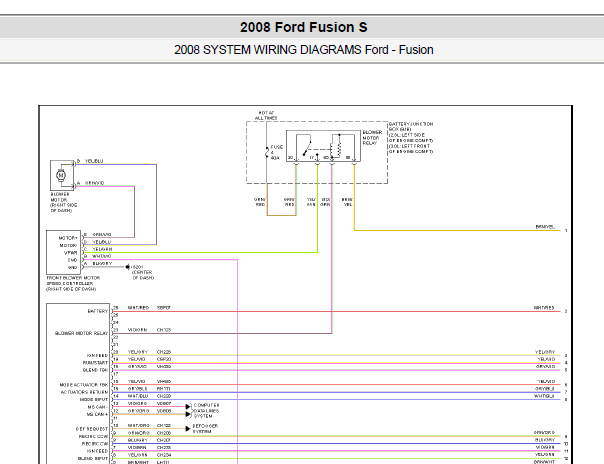Click "BLU/GRY" label at right connector 10
The width and height of the screenshot is (604, 464).
pos(545,440)
